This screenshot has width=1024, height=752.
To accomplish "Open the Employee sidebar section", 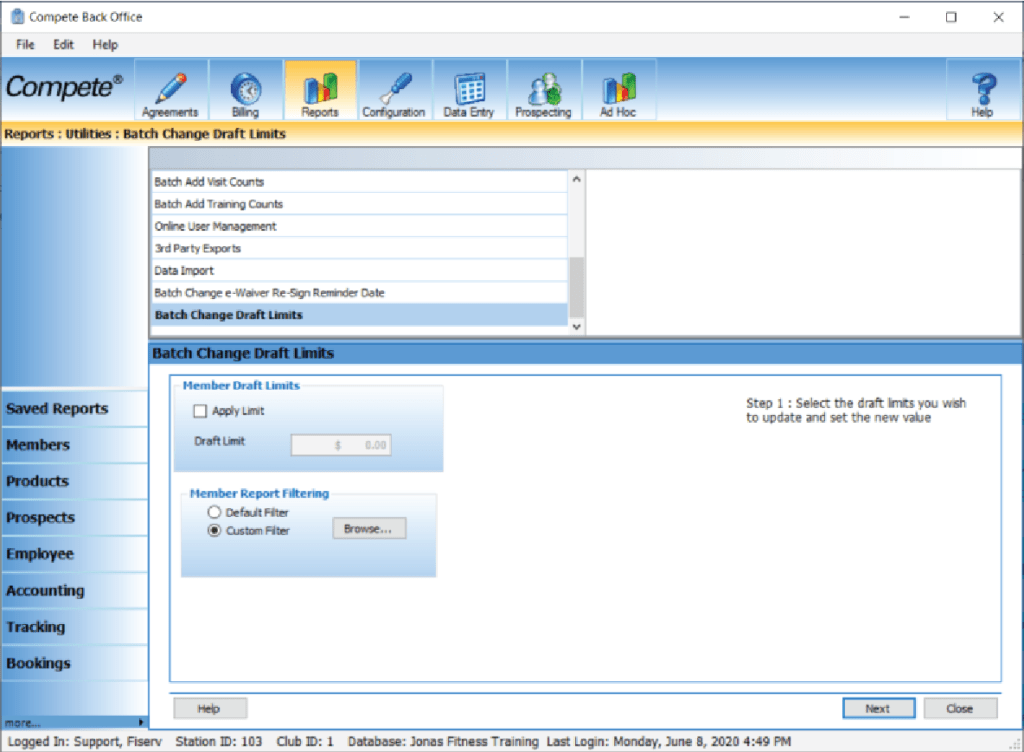I will (75, 554).
